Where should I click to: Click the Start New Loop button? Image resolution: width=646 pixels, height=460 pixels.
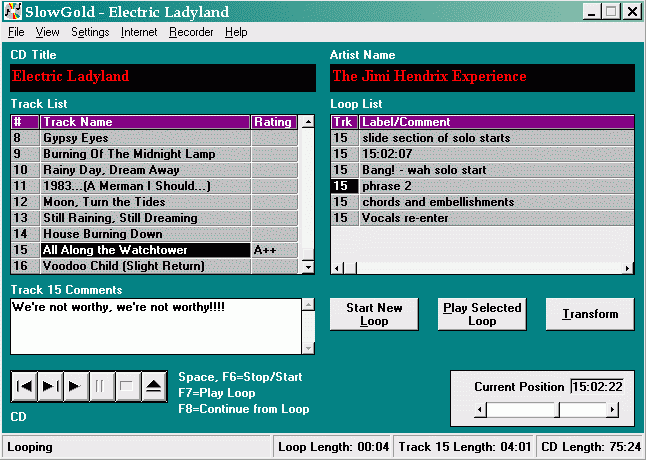coord(374,314)
